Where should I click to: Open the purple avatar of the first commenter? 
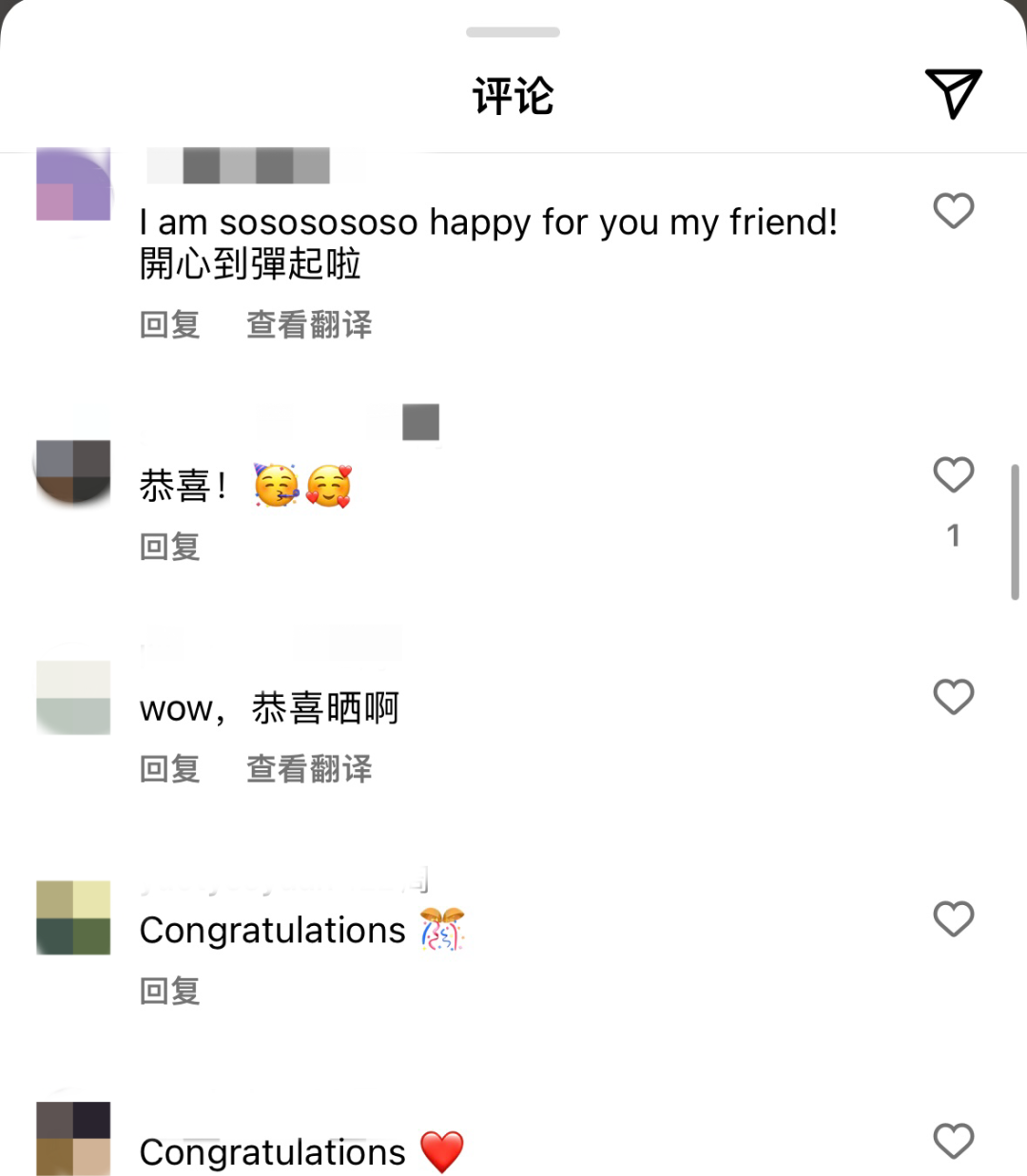[x=73, y=184]
